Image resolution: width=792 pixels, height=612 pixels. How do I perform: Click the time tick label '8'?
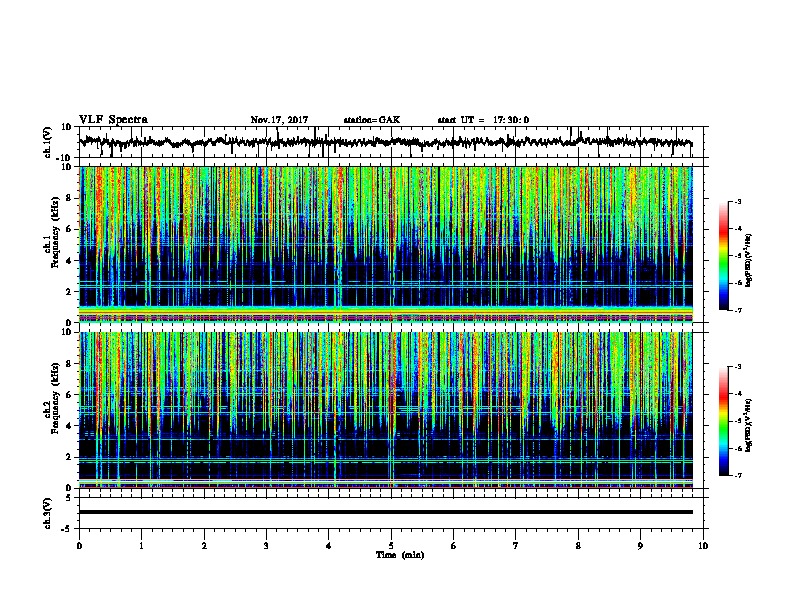coord(578,546)
